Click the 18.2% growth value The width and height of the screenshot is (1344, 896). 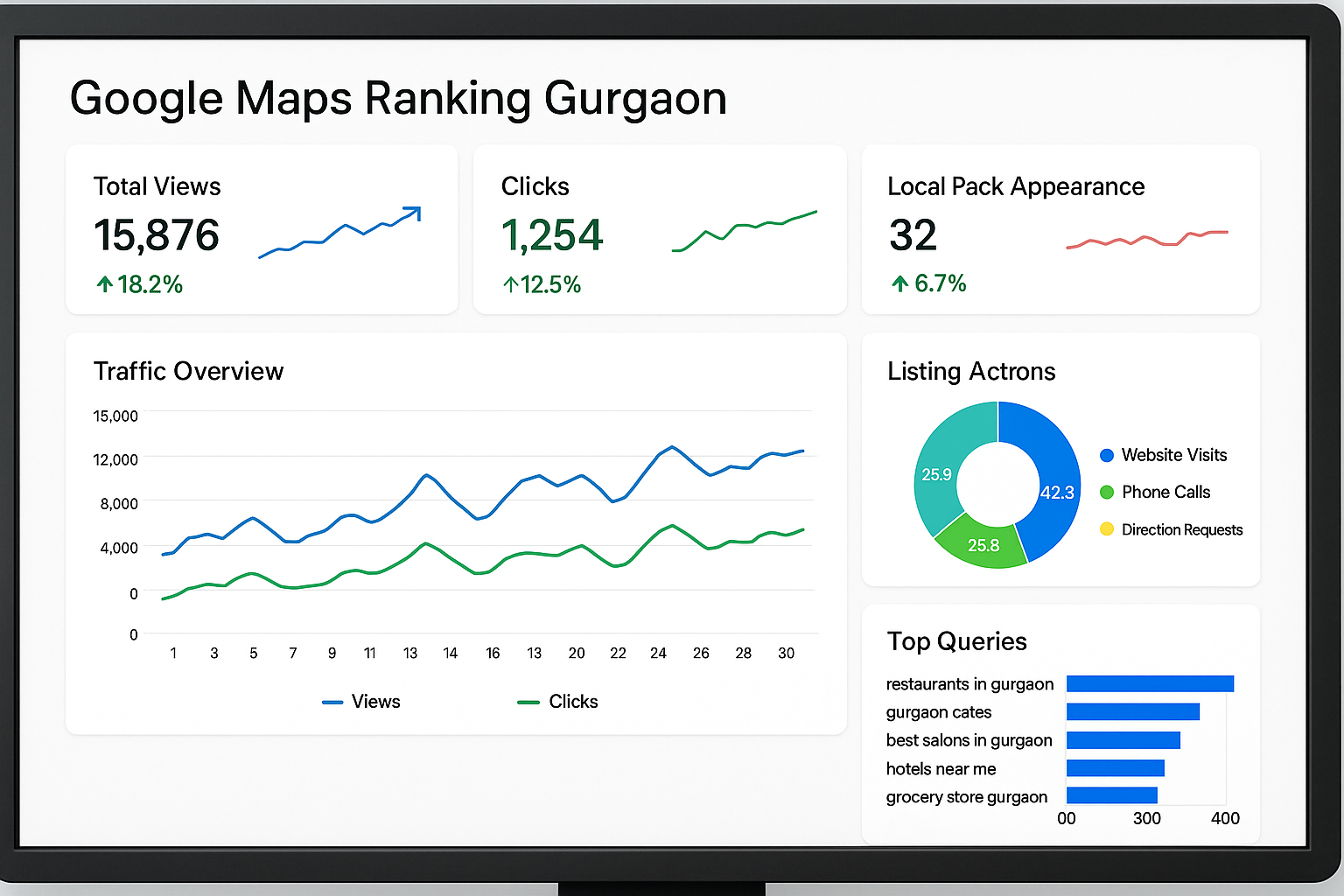click(150, 284)
